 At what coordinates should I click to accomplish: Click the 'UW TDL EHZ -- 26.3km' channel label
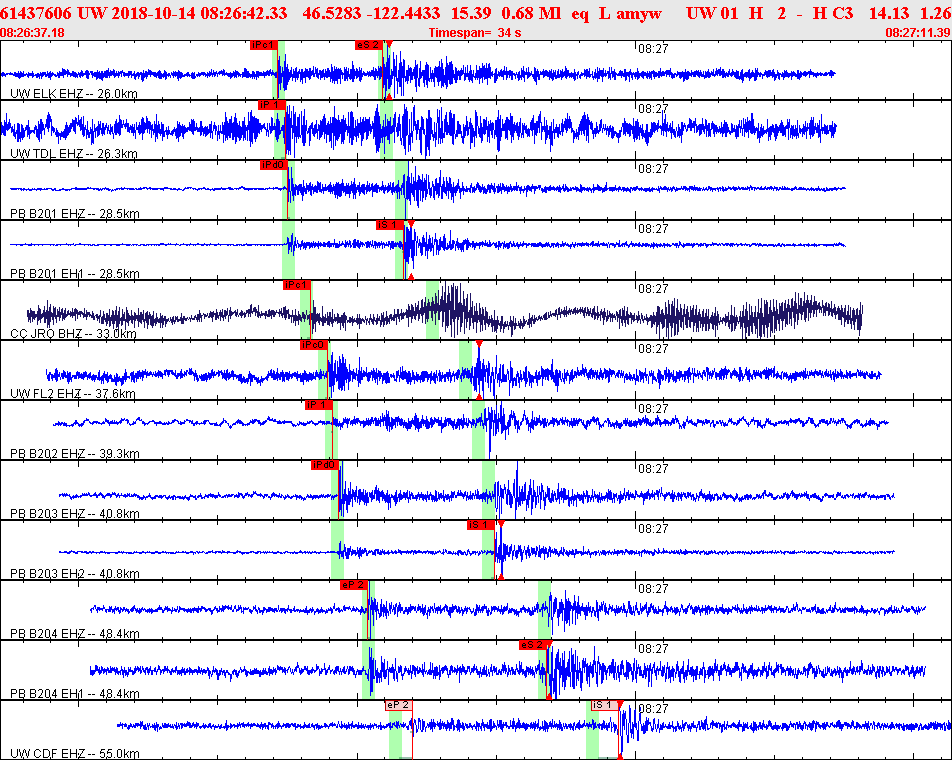[x=73, y=154]
